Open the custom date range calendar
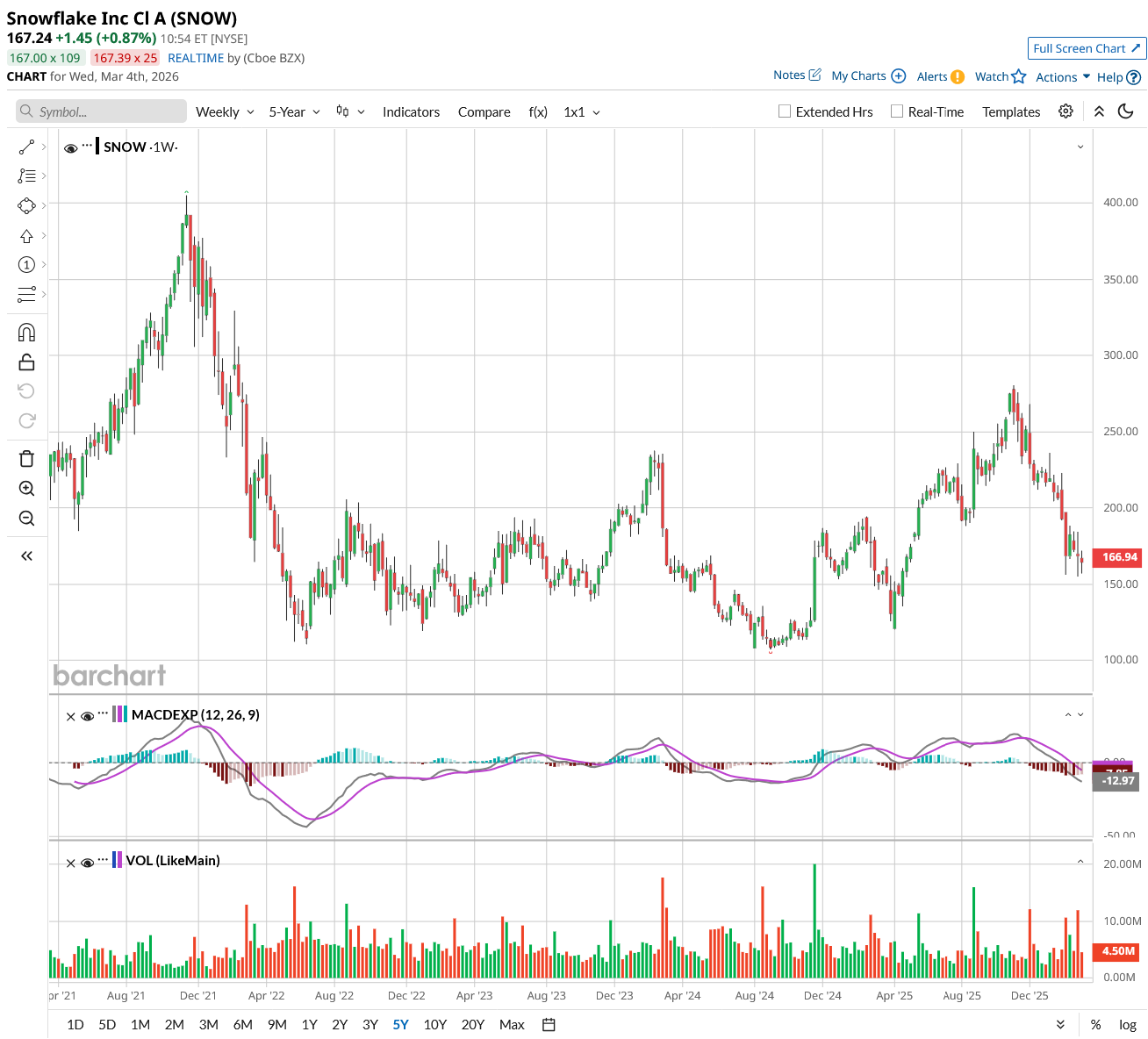Image resolution: width=1148 pixels, height=1039 pixels. click(x=549, y=1025)
